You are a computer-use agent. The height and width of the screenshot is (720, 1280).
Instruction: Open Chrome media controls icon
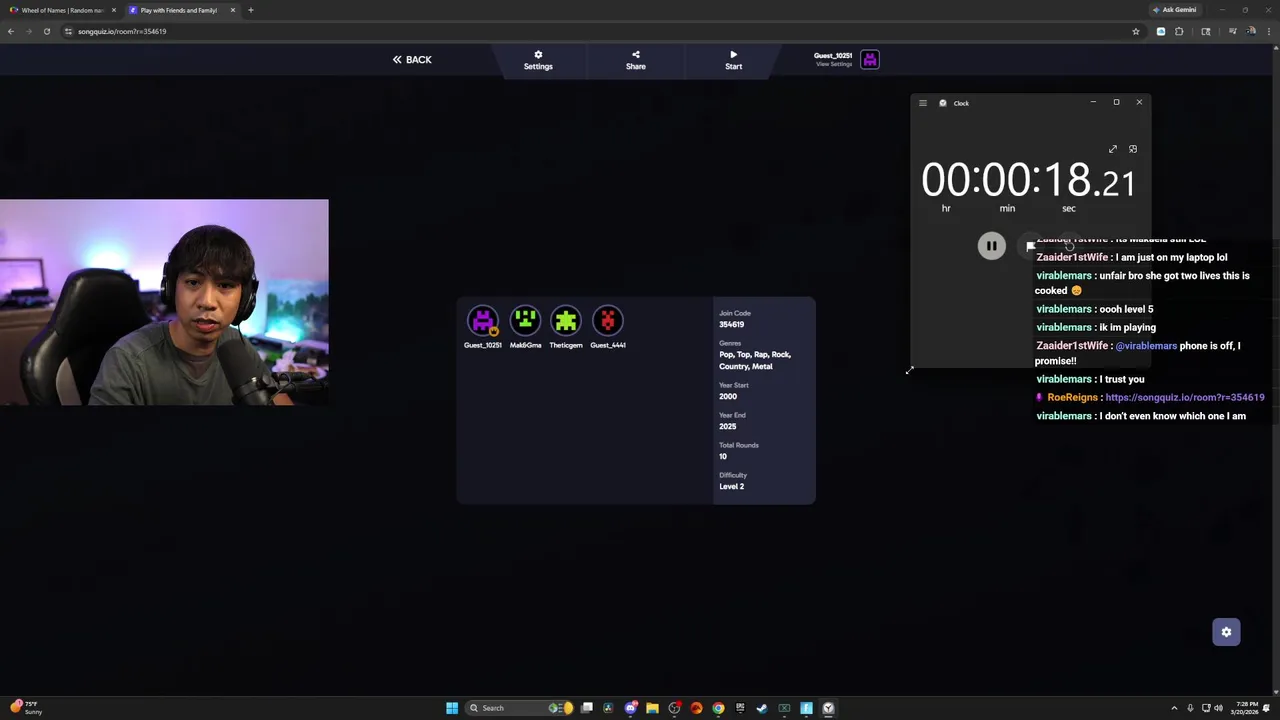pos(1232,31)
